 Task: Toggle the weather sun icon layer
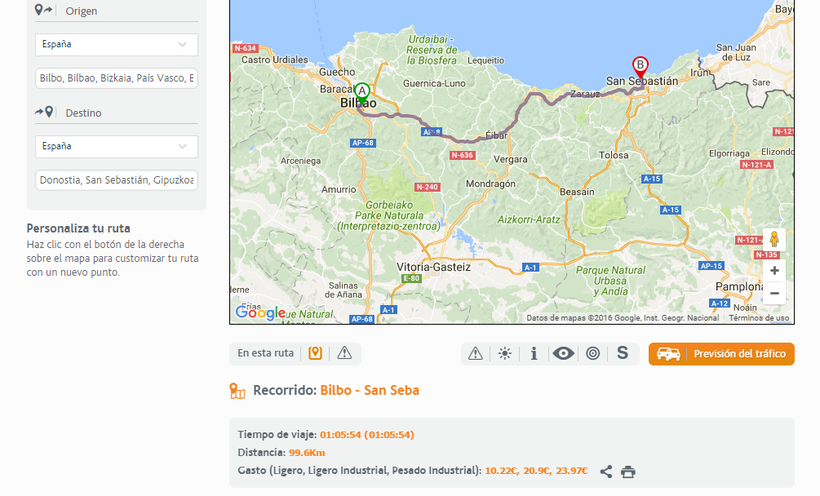[x=505, y=353]
